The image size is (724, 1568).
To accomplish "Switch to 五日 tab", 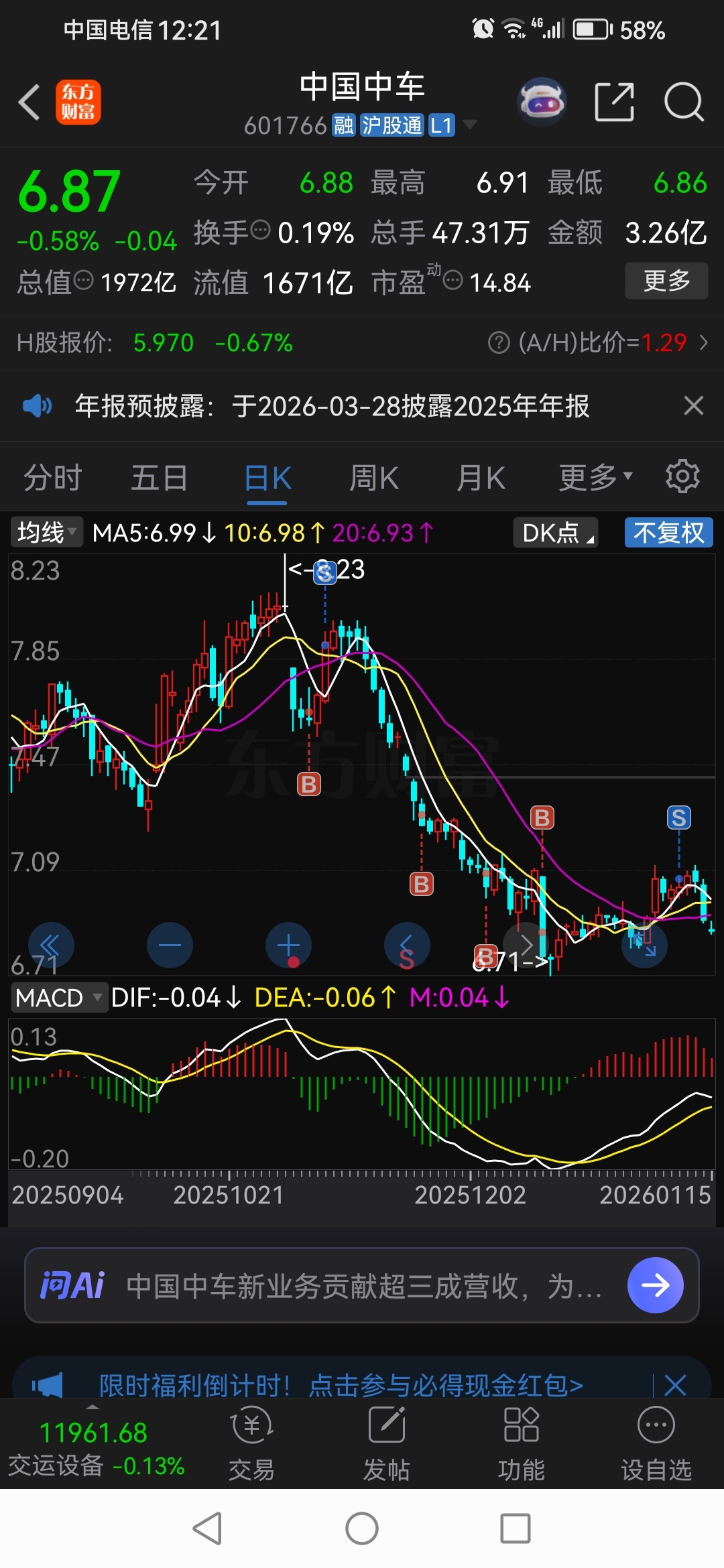I will (x=160, y=478).
